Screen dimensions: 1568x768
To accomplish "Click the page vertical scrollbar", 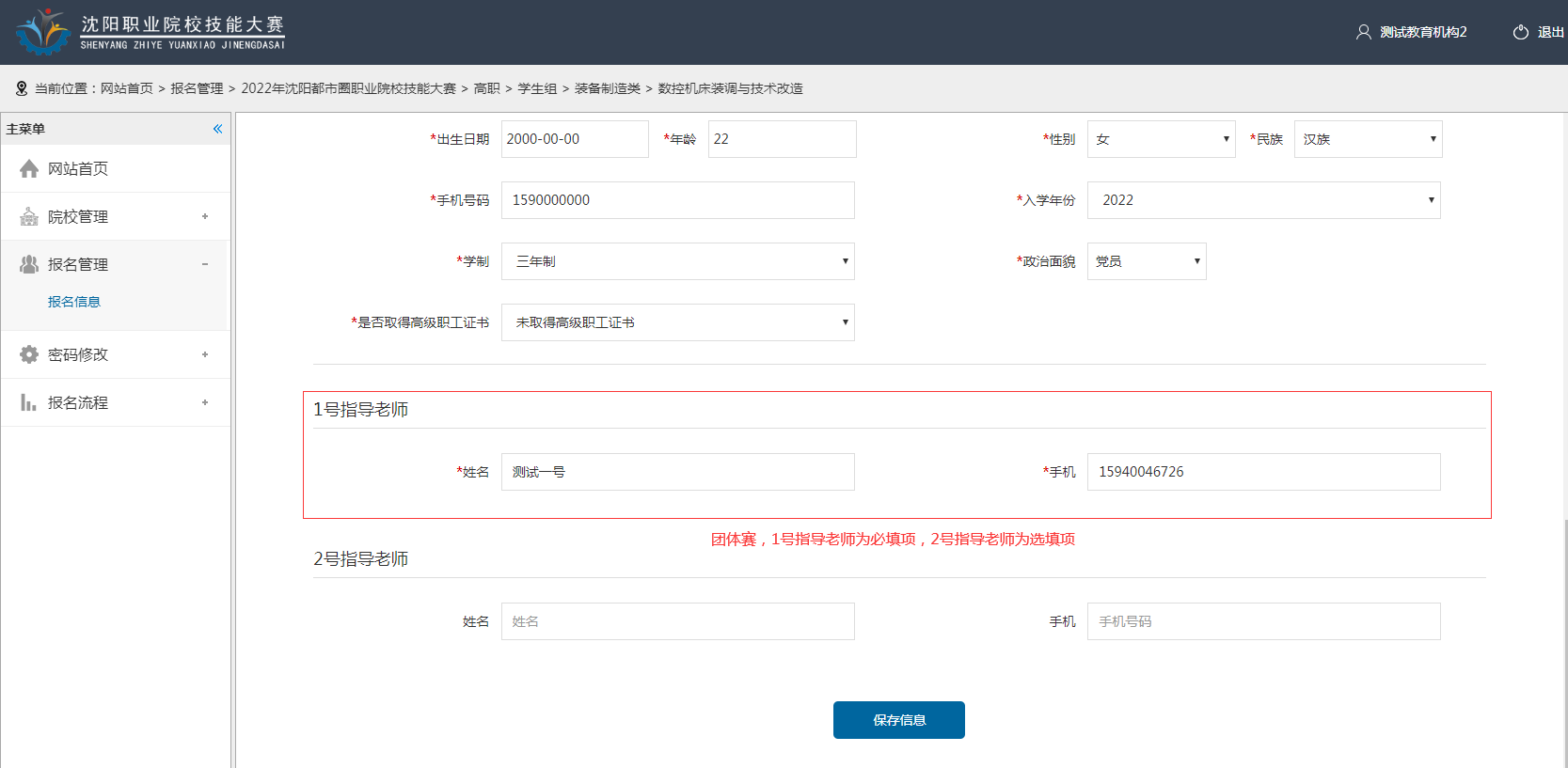I will click(x=1564, y=642).
